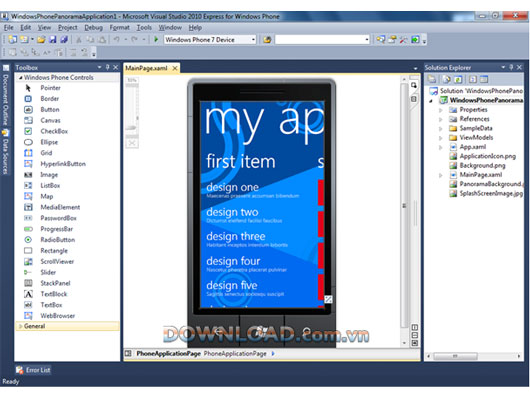
Task: Expand the App.xaml node
Action: pos(441,147)
